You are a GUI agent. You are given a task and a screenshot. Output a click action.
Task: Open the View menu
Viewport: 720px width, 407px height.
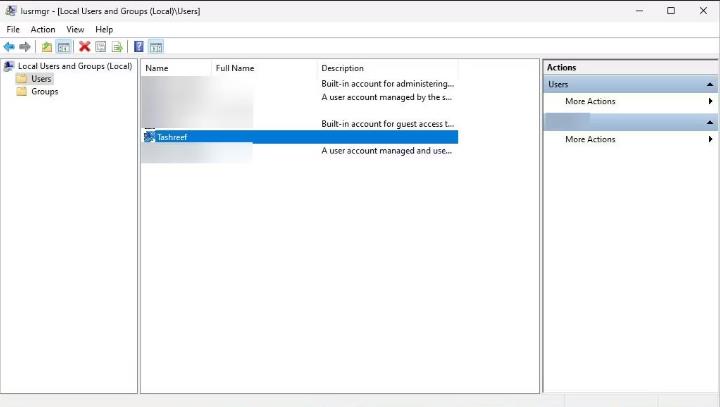(75, 30)
